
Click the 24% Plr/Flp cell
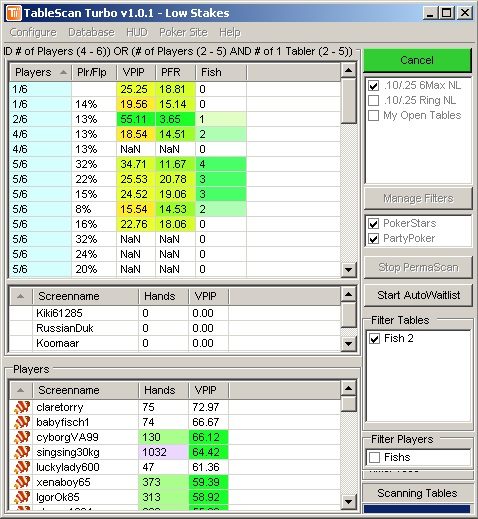(94, 254)
